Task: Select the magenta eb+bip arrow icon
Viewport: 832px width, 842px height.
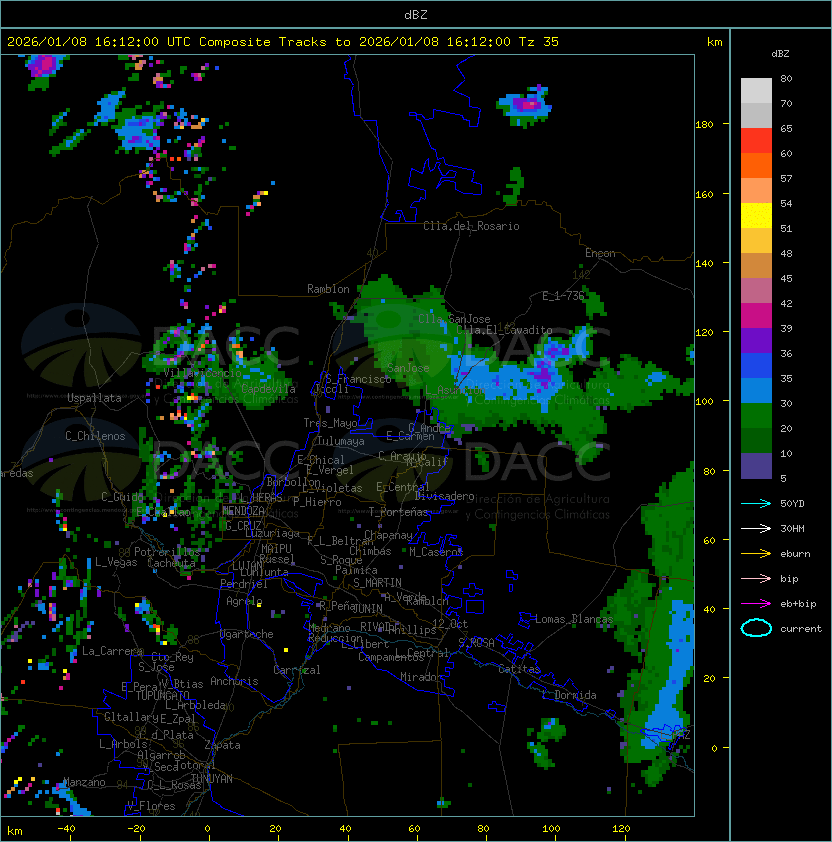Action: pyautogui.click(x=756, y=603)
